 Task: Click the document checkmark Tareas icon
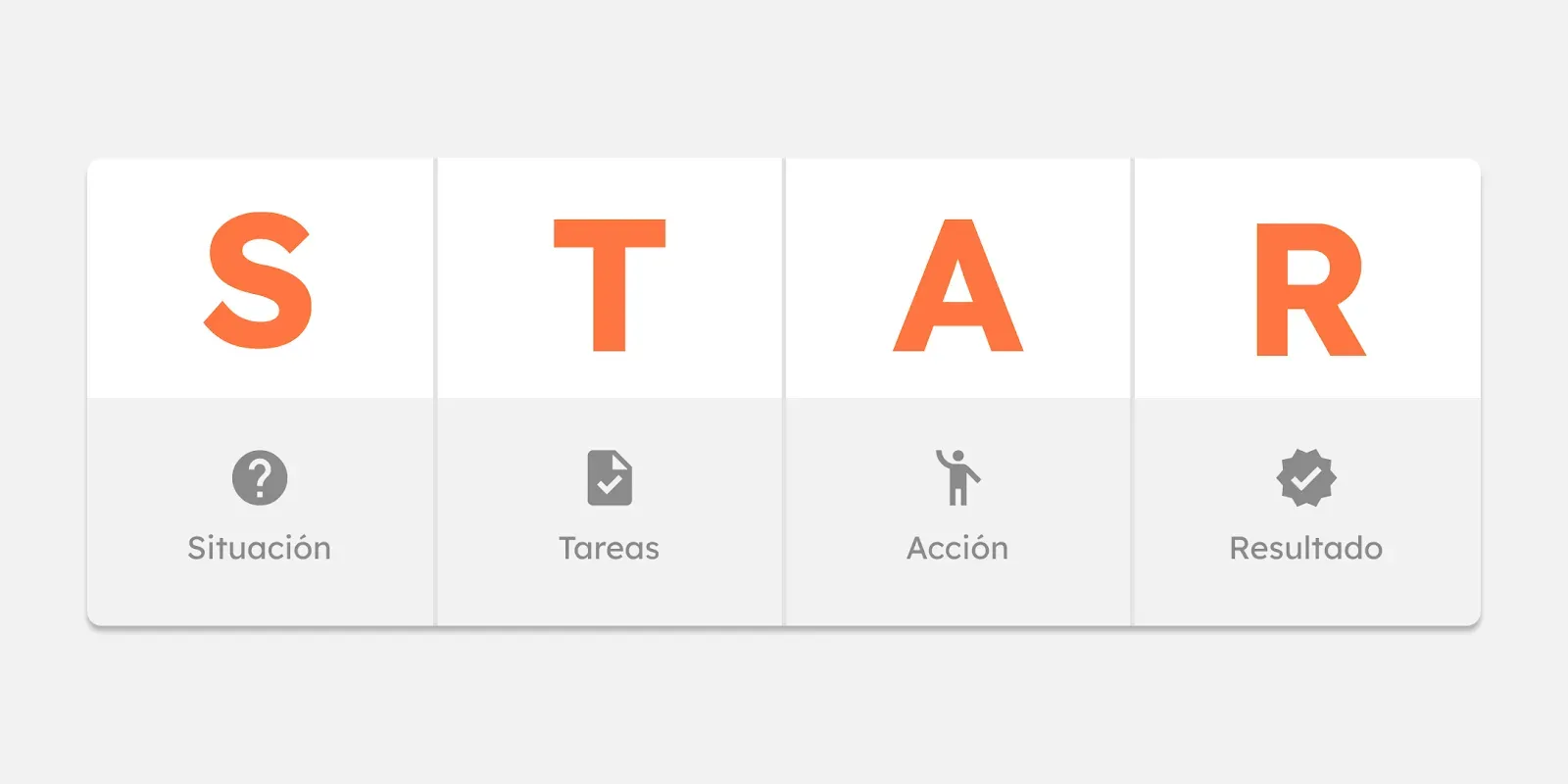[x=610, y=477]
